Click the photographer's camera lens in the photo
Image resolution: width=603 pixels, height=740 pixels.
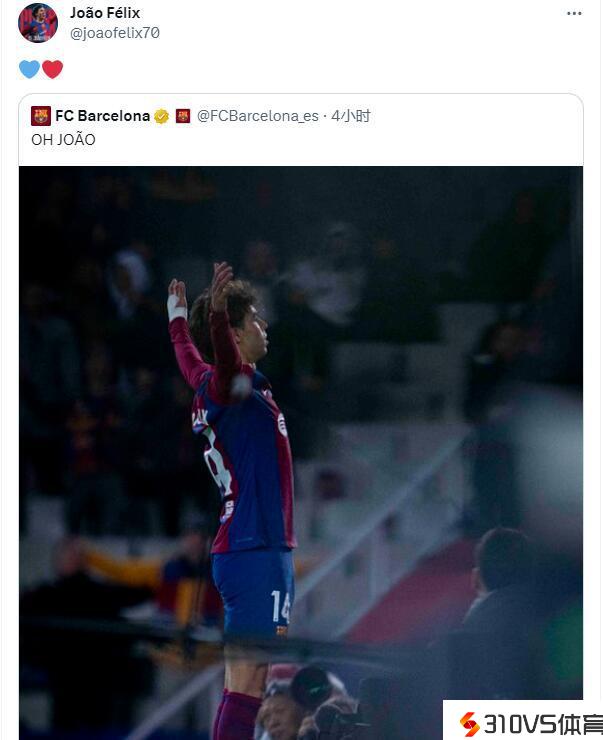(310, 687)
